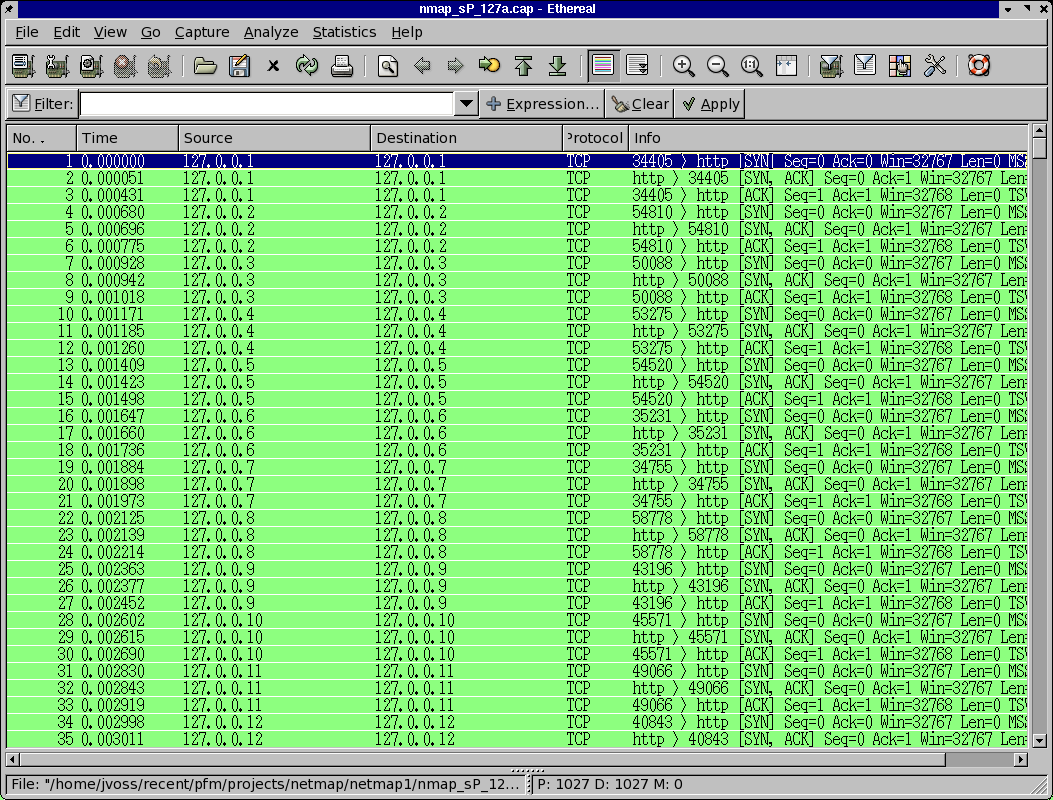Open the coloring rules editor
1053x800 pixels.
(x=899, y=65)
